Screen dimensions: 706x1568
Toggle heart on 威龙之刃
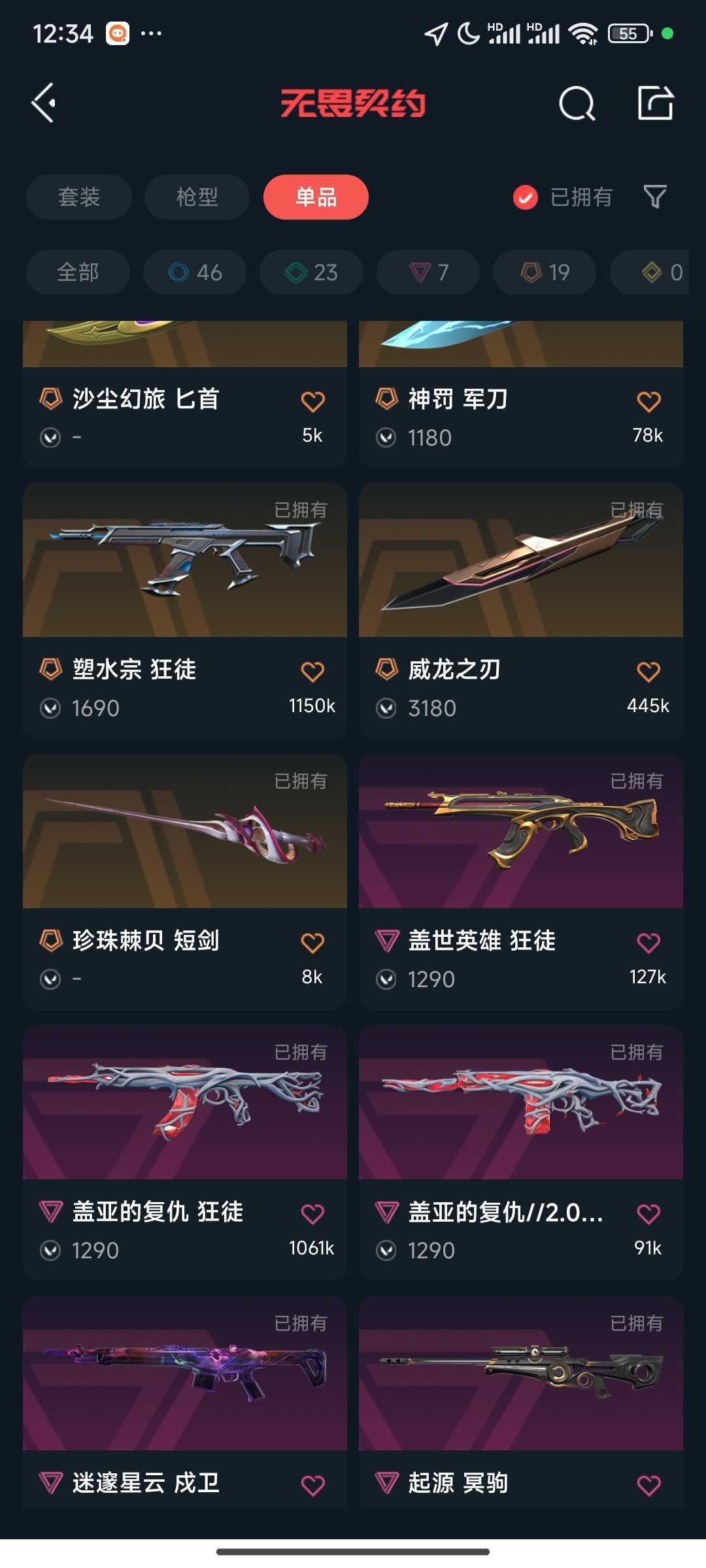pos(648,671)
